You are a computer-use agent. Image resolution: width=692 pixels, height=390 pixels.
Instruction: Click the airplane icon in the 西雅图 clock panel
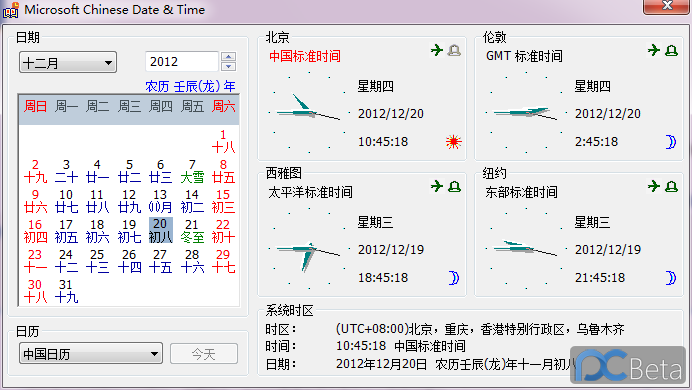pyautogui.click(x=436, y=186)
